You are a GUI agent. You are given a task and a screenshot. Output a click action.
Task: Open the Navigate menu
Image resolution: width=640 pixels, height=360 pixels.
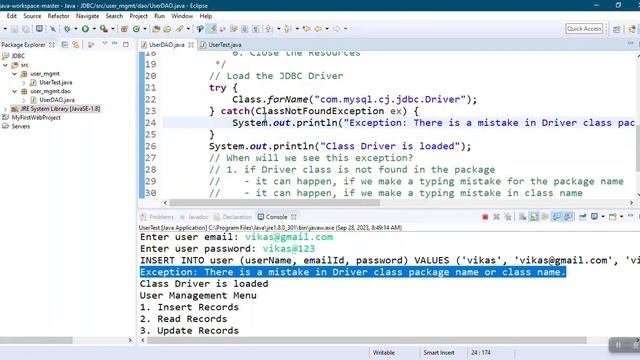87,16
